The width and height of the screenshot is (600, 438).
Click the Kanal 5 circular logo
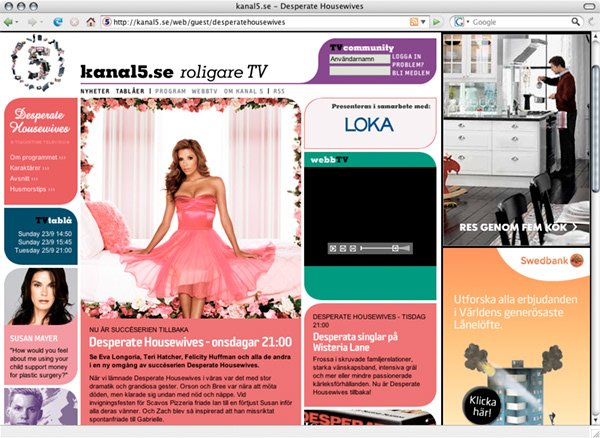tap(38, 62)
